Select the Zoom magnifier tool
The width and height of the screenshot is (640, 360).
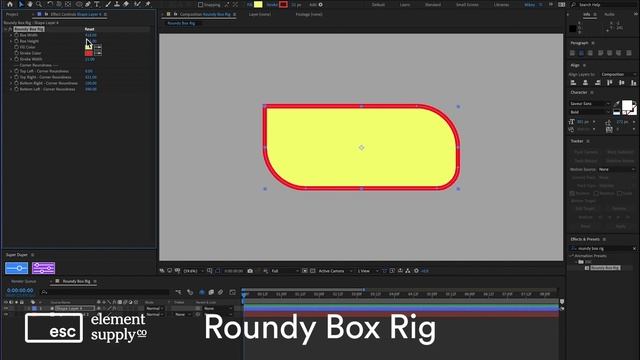tap(39, 4)
